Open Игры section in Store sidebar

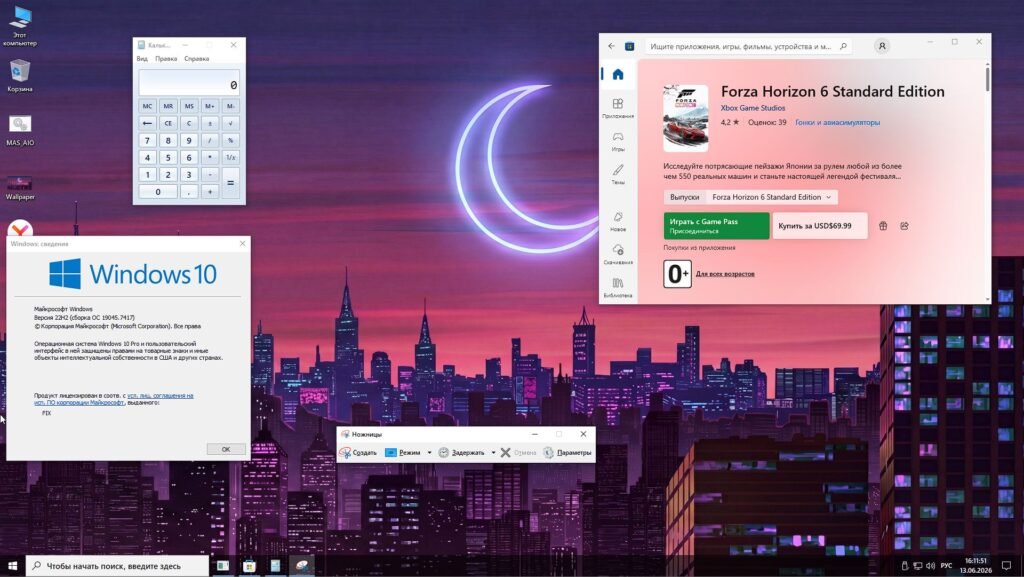pyautogui.click(x=618, y=141)
